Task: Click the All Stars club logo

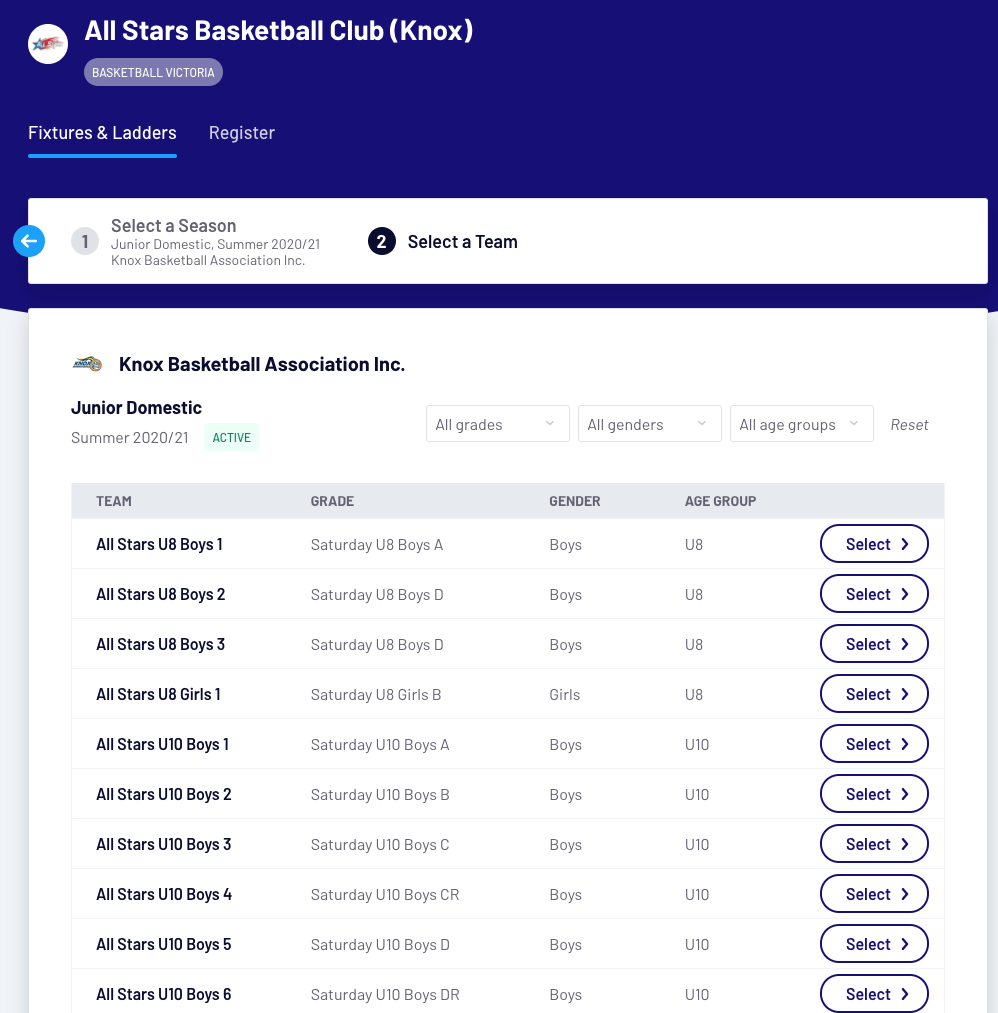Action: (48, 44)
